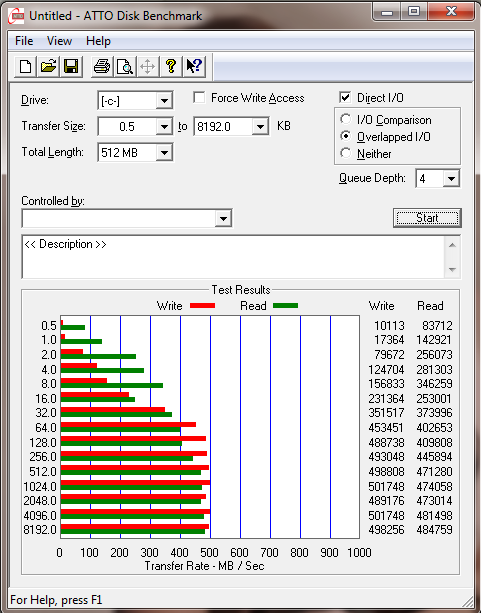Activate the context help pointer icon

[194, 66]
